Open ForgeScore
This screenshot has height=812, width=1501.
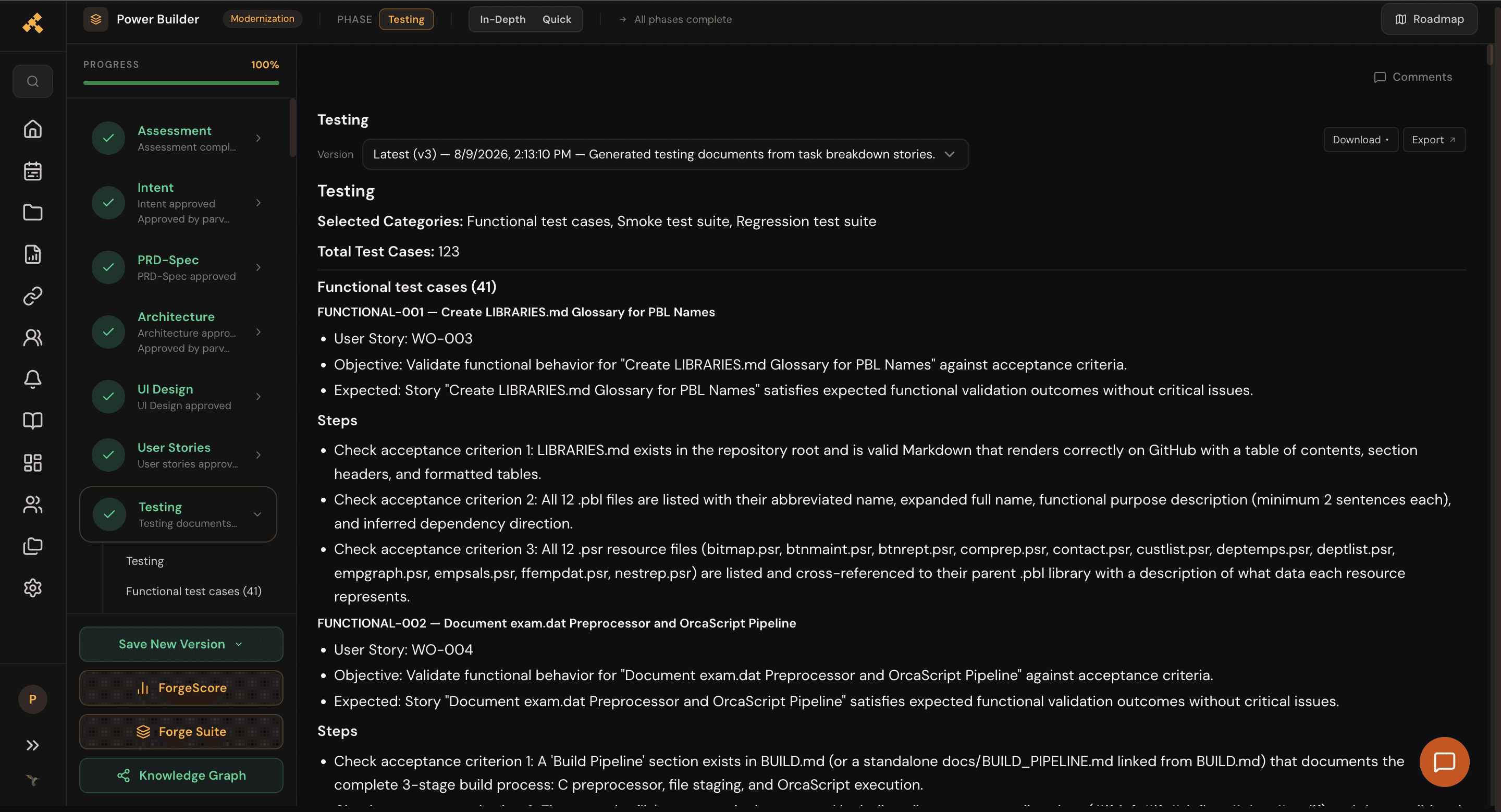(x=181, y=688)
